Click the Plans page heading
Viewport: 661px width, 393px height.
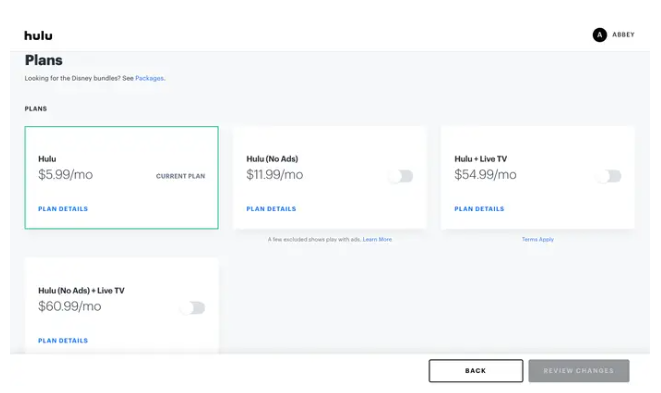click(43, 60)
